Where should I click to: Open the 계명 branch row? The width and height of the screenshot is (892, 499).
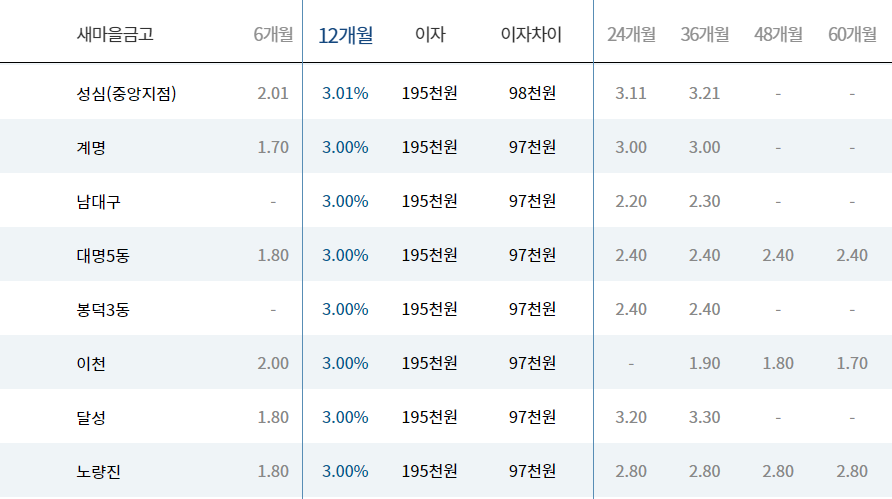[x=90, y=147]
